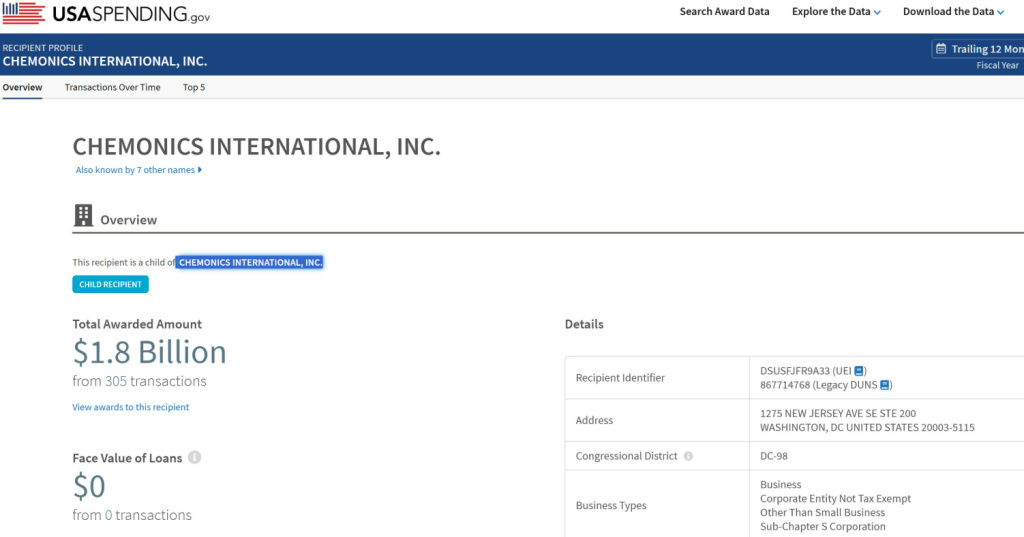Copy the UEI recipient identifier
Viewport: 1024px width, 537px height.
(859, 371)
